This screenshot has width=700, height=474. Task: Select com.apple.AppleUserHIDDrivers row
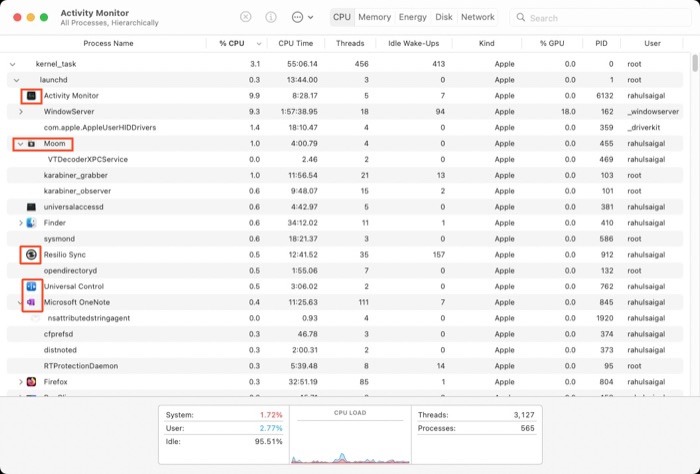click(345, 128)
